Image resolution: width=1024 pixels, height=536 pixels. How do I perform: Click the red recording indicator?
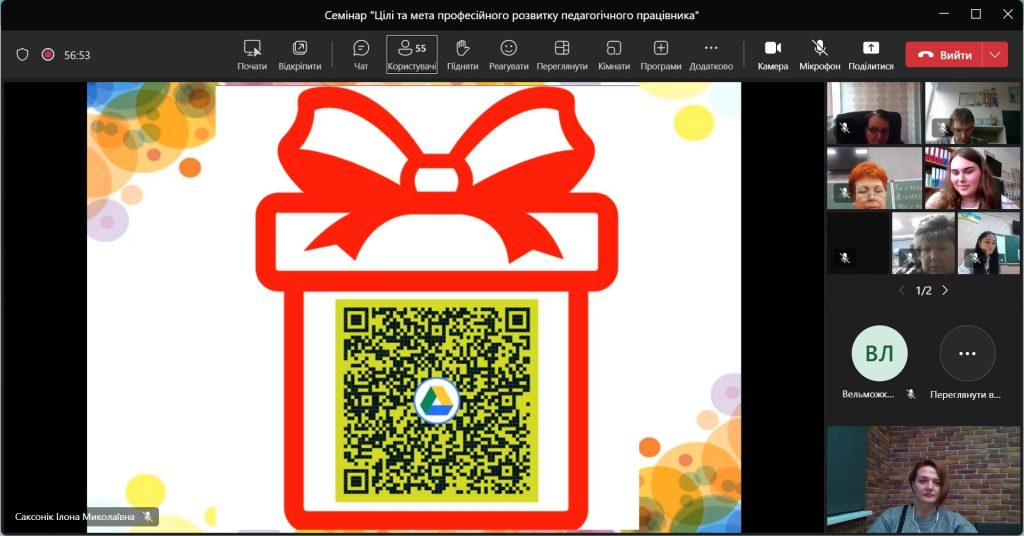coord(48,55)
